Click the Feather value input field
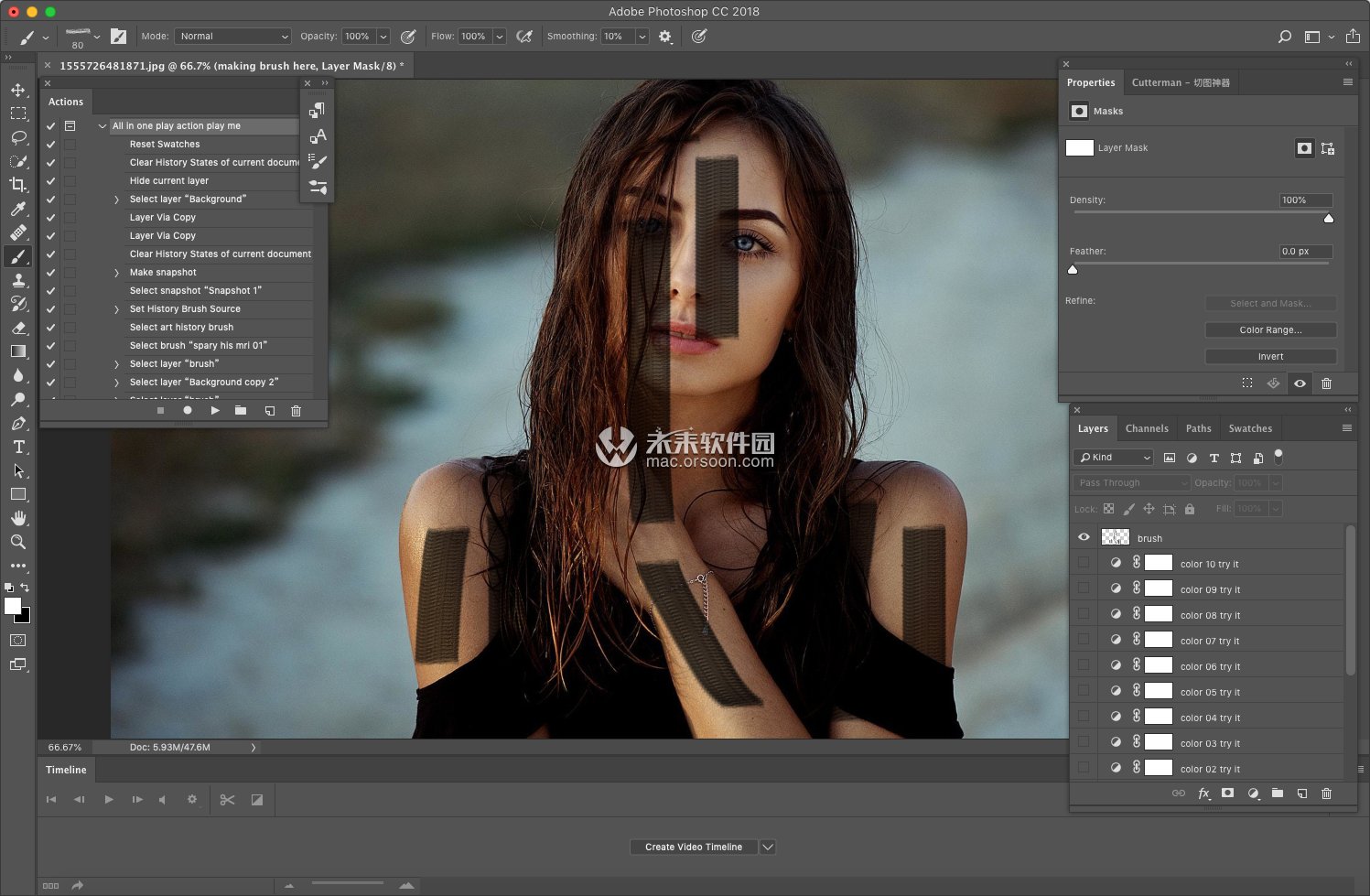Image resolution: width=1370 pixels, height=896 pixels. (1304, 252)
